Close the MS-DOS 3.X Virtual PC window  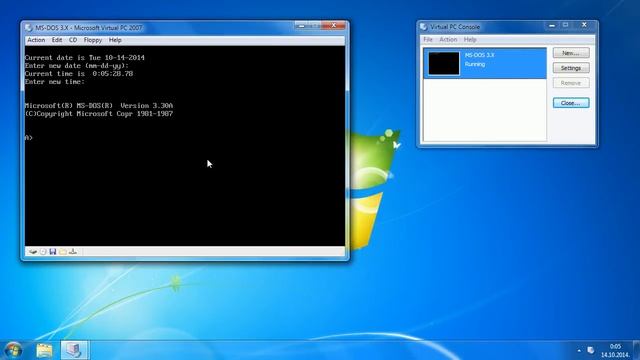click(333, 26)
